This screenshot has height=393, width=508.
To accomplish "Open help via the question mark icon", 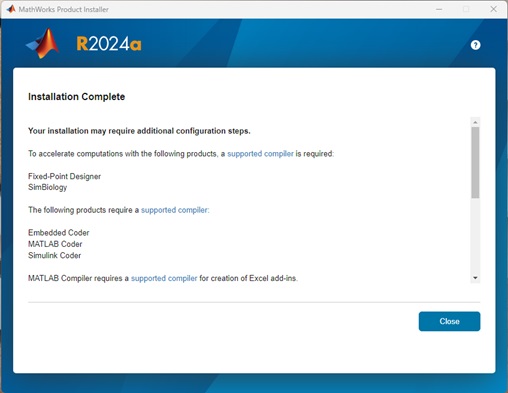I will 475,45.
